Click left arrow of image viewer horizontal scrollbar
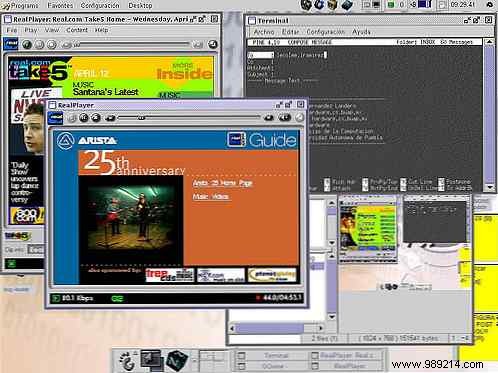 tap(232, 328)
